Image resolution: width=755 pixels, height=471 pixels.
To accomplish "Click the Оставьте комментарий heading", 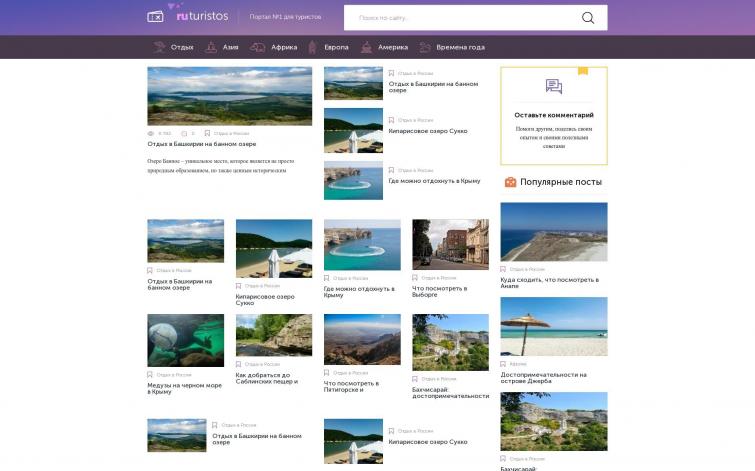I will (x=554, y=115).
